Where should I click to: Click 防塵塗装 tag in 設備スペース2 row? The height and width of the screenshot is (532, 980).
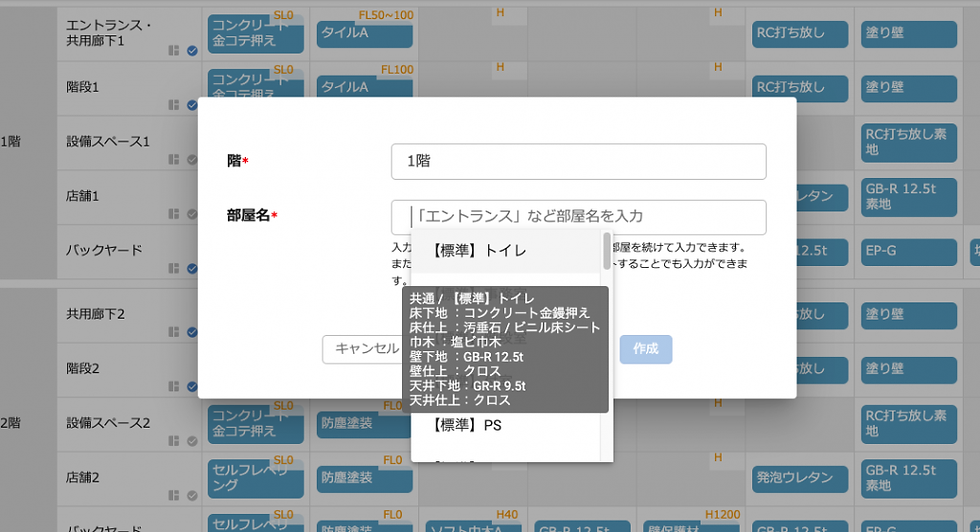(364, 424)
